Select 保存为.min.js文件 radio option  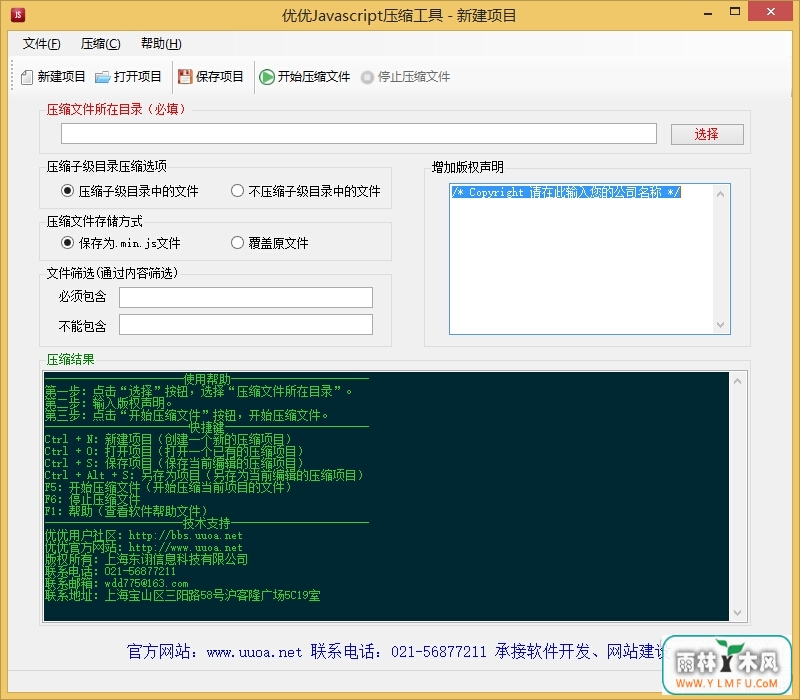click(x=67, y=242)
